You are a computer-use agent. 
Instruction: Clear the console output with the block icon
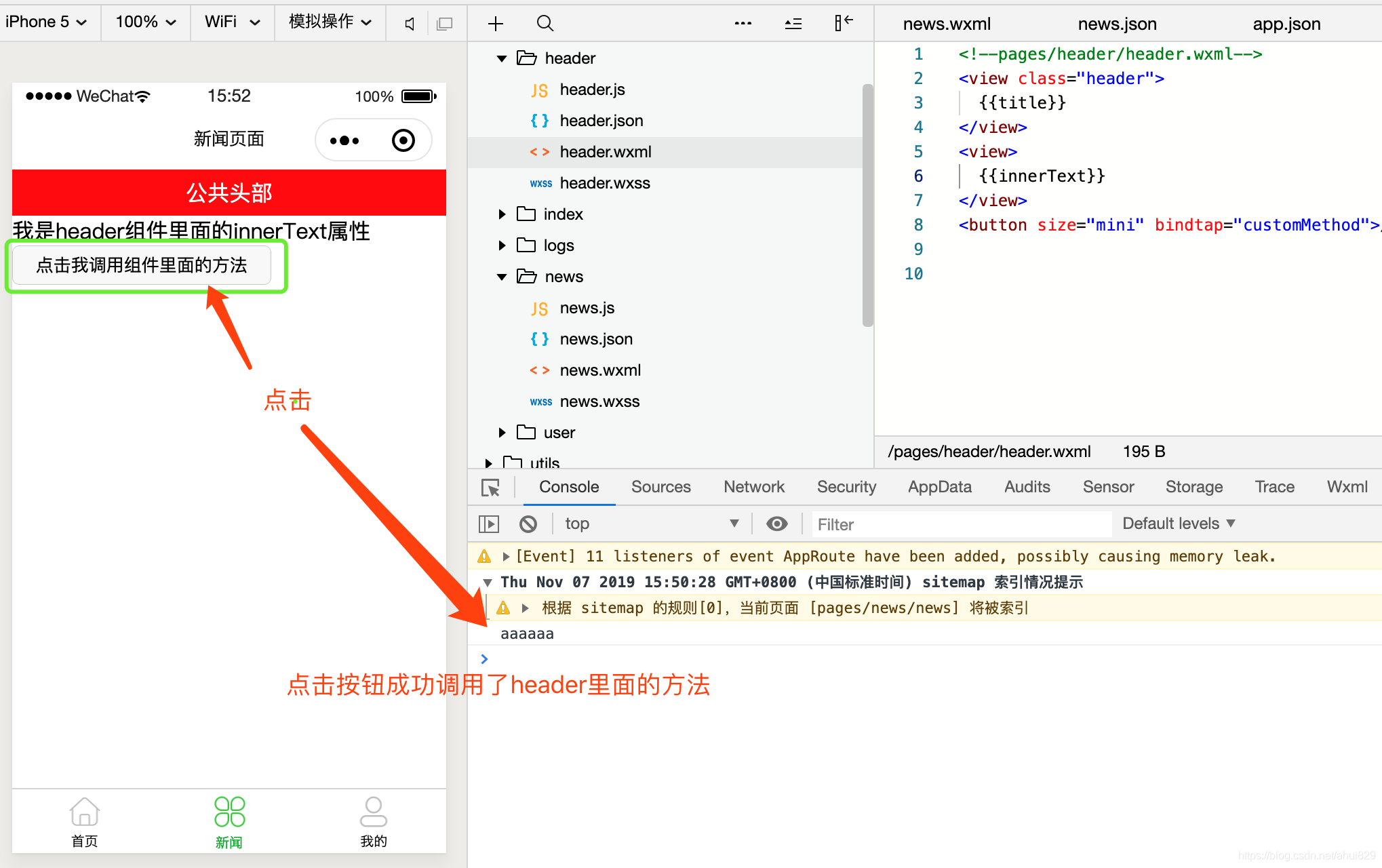pos(528,524)
